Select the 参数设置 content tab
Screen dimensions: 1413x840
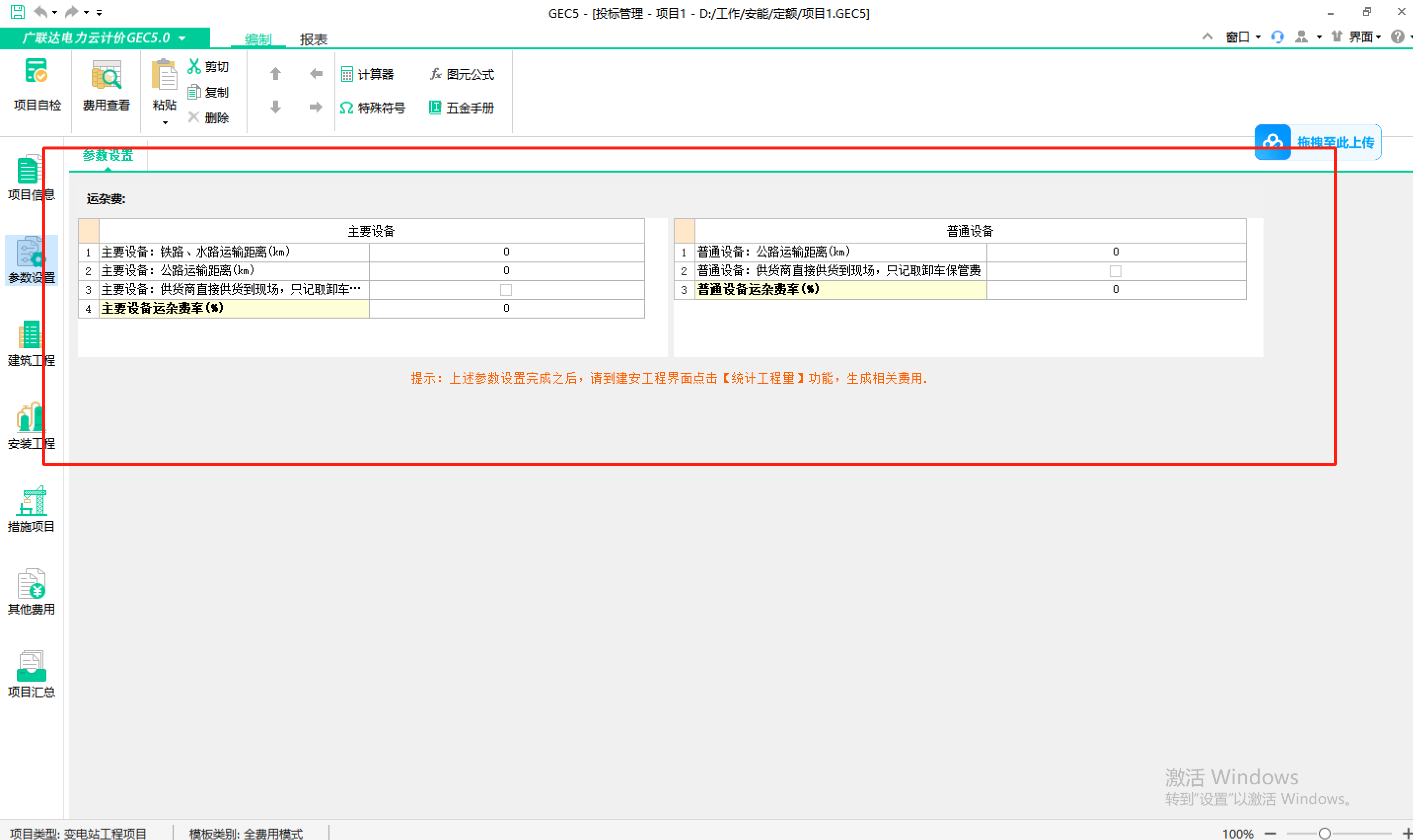[108, 155]
